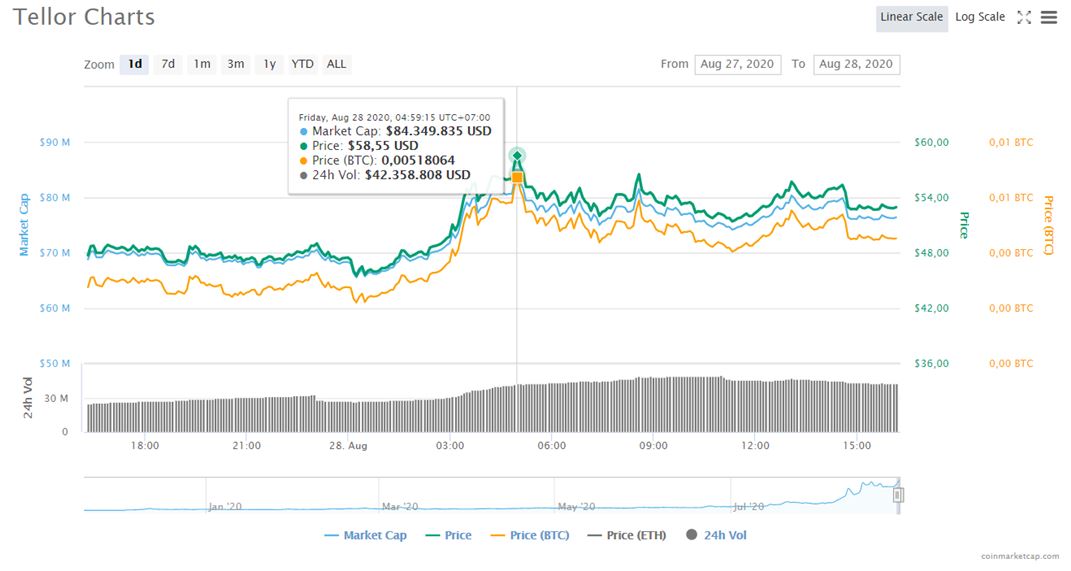Viewport: 1071px width, 571px height.
Task: Toggle Price series in legend
Action: (x=449, y=535)
